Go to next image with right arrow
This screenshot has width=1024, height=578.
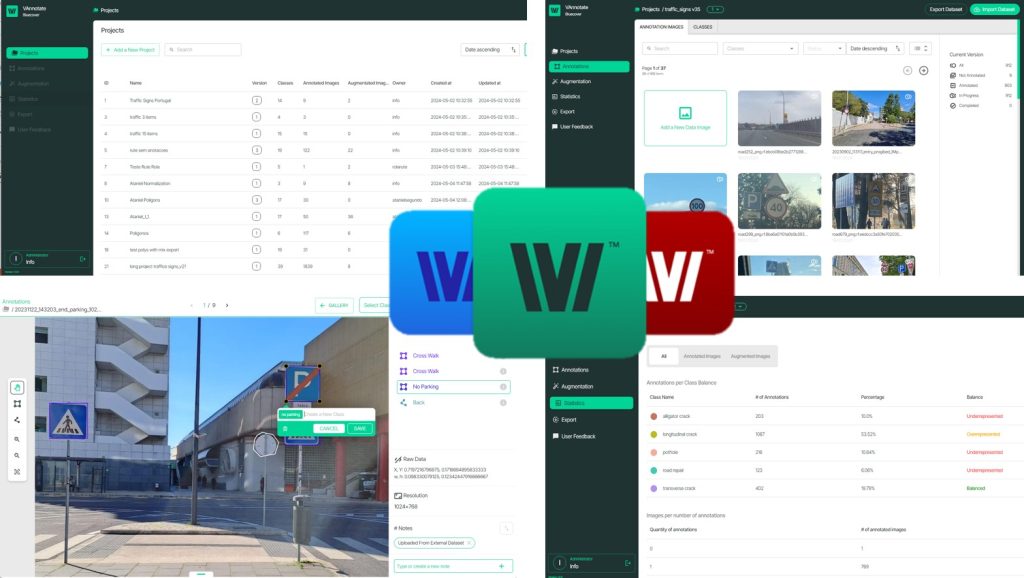pyautogui.click(x=228, y=305)
